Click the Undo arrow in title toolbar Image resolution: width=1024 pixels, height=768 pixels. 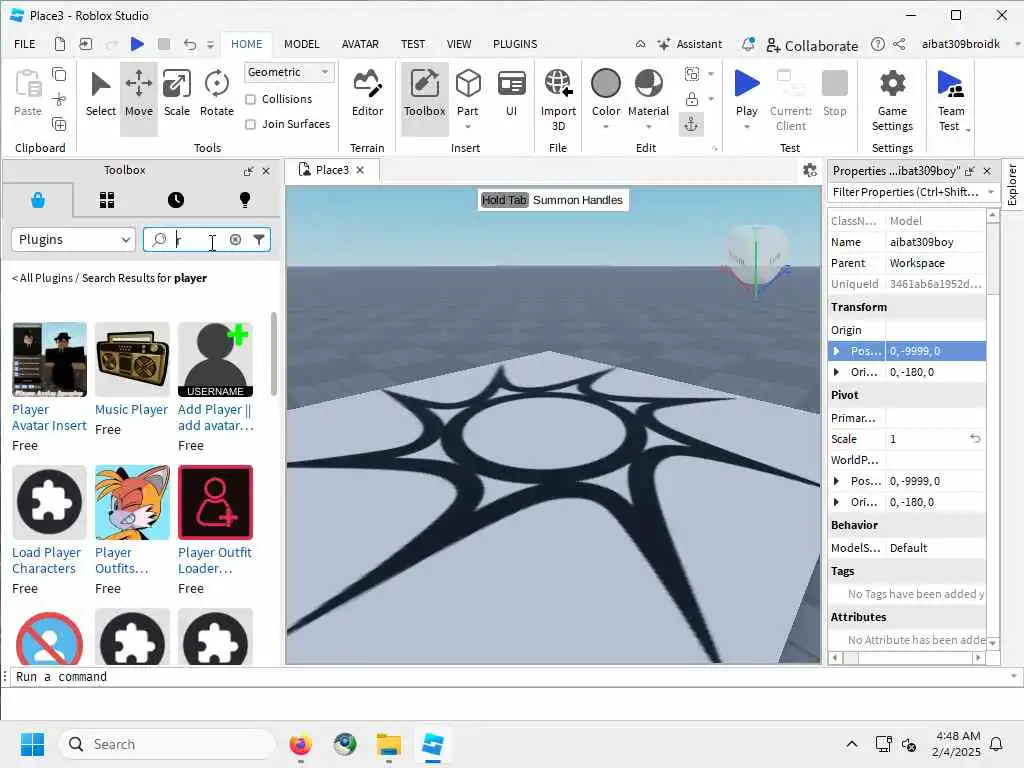[190, 44]
